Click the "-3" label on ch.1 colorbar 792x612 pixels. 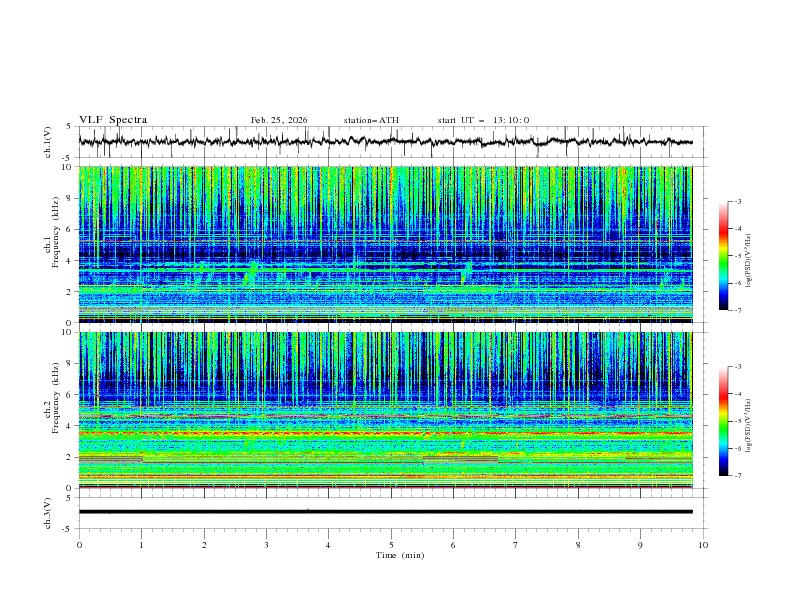point(737,201)
